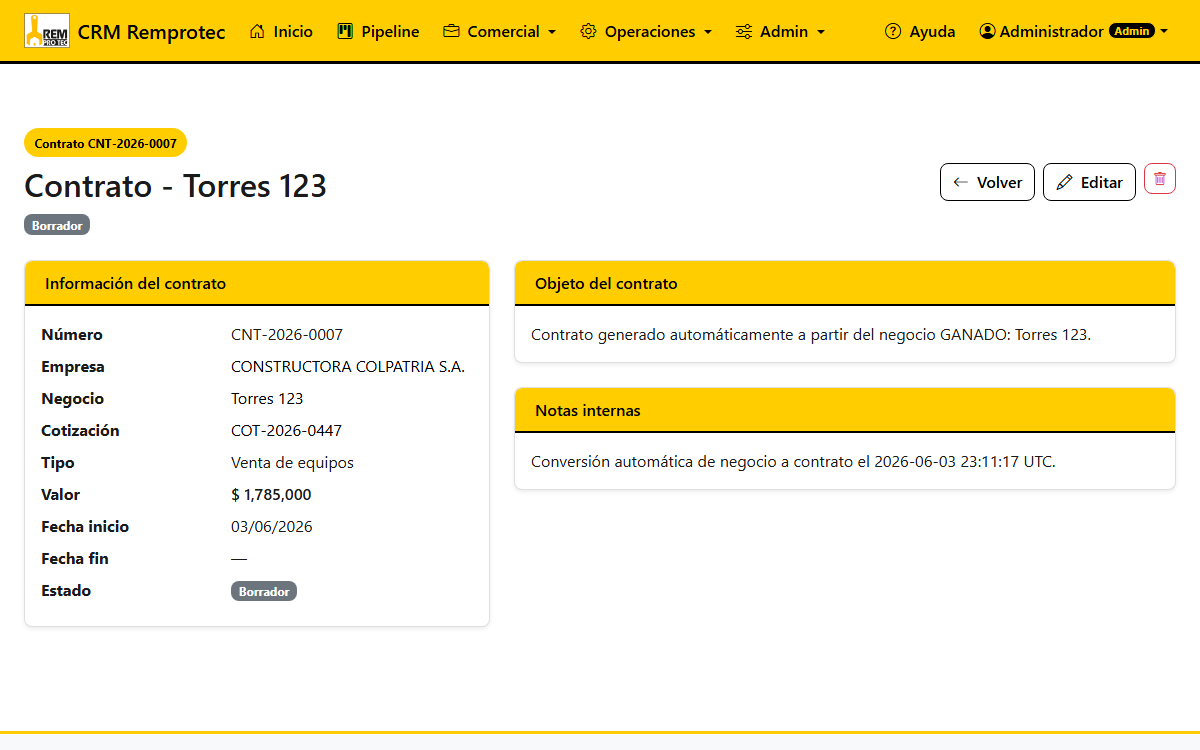Open the Administrador account dropdown caret

1164,32
